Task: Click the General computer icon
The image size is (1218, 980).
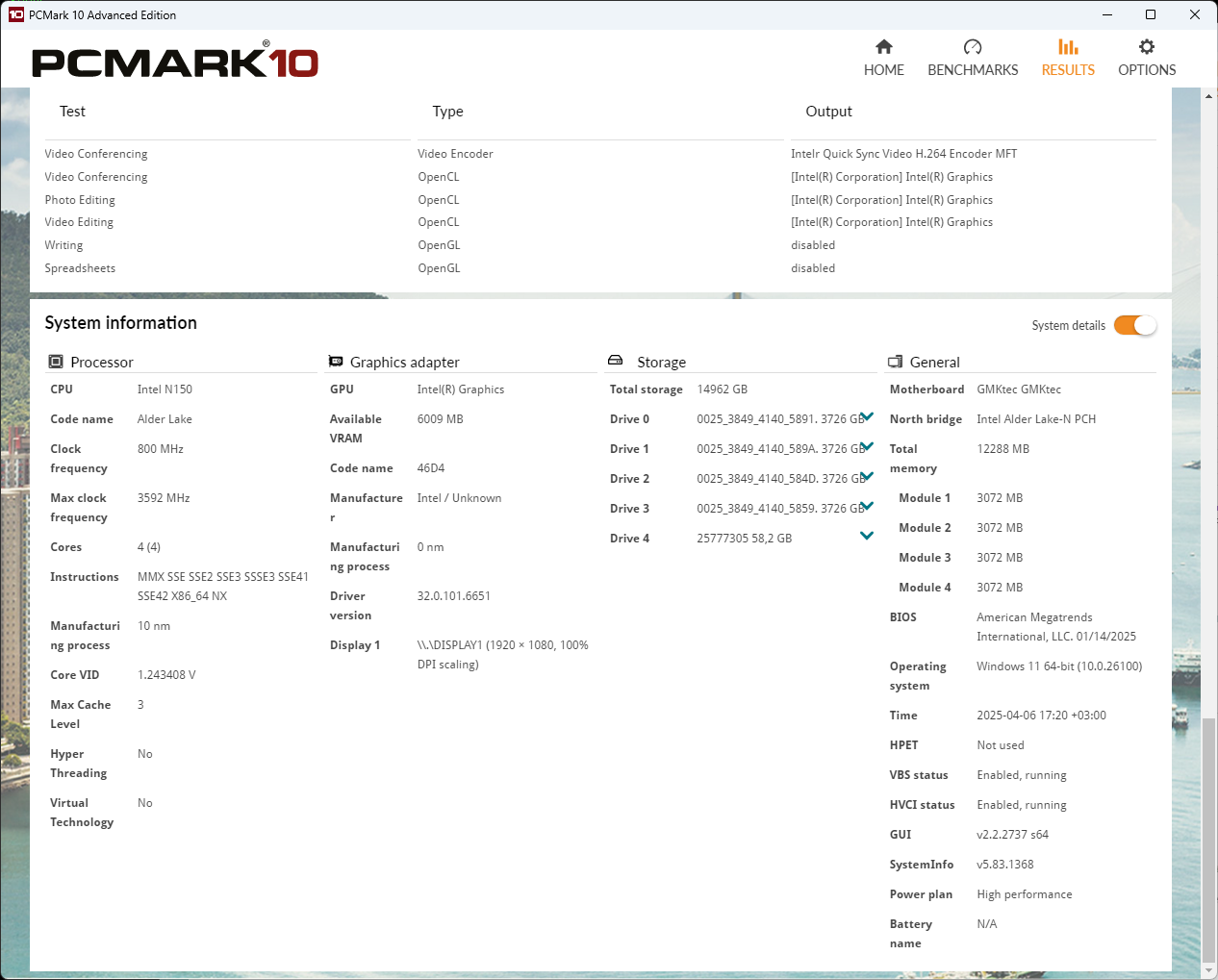Action: pyautogui.click(x=895, y=362)
